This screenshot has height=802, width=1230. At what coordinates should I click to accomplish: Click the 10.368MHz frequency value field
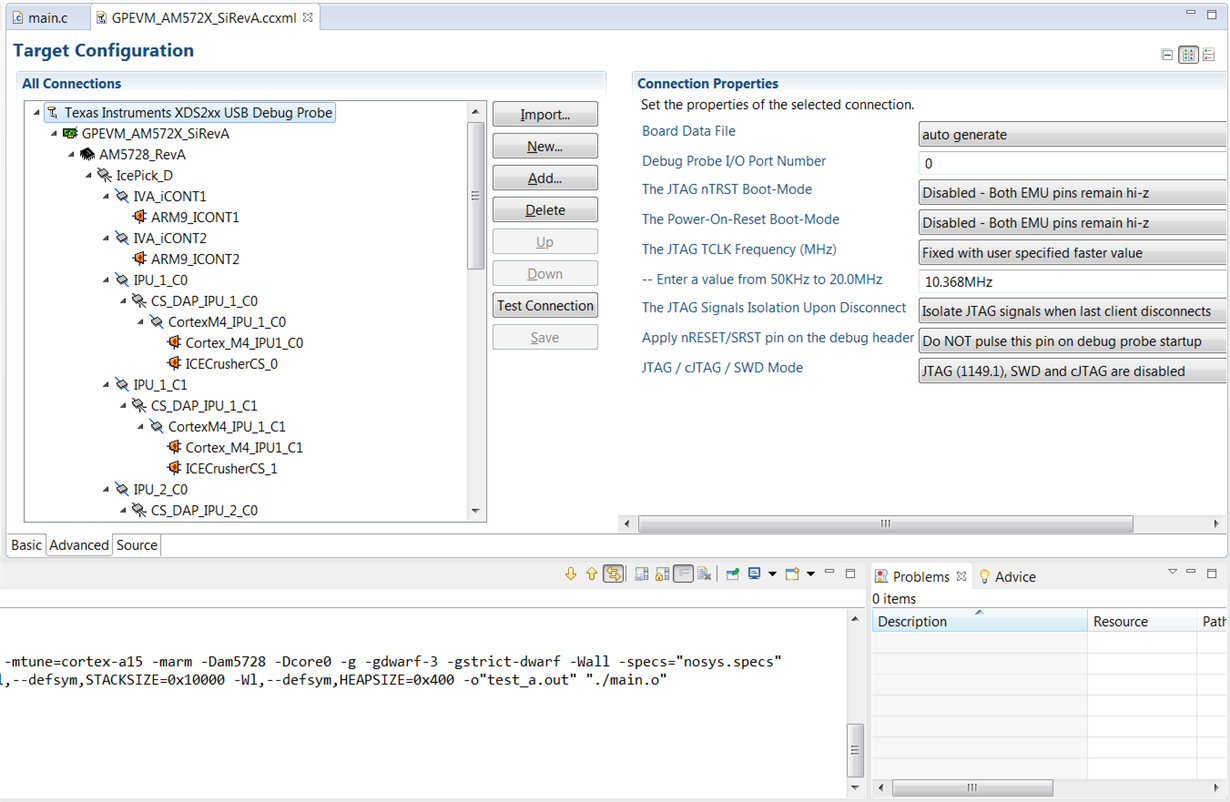click(1074, 282)
